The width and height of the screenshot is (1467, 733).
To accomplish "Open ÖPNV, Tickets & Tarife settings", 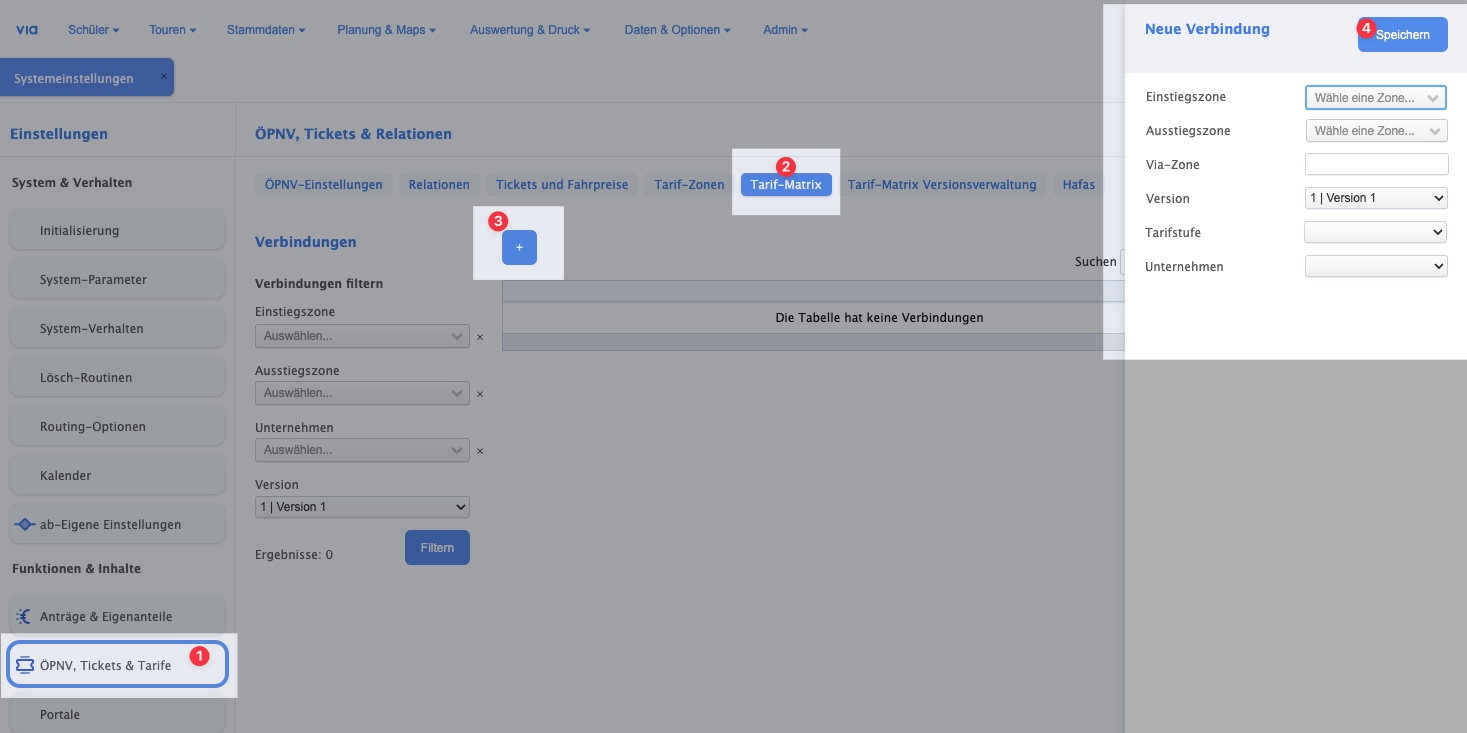I will (117, 665).
